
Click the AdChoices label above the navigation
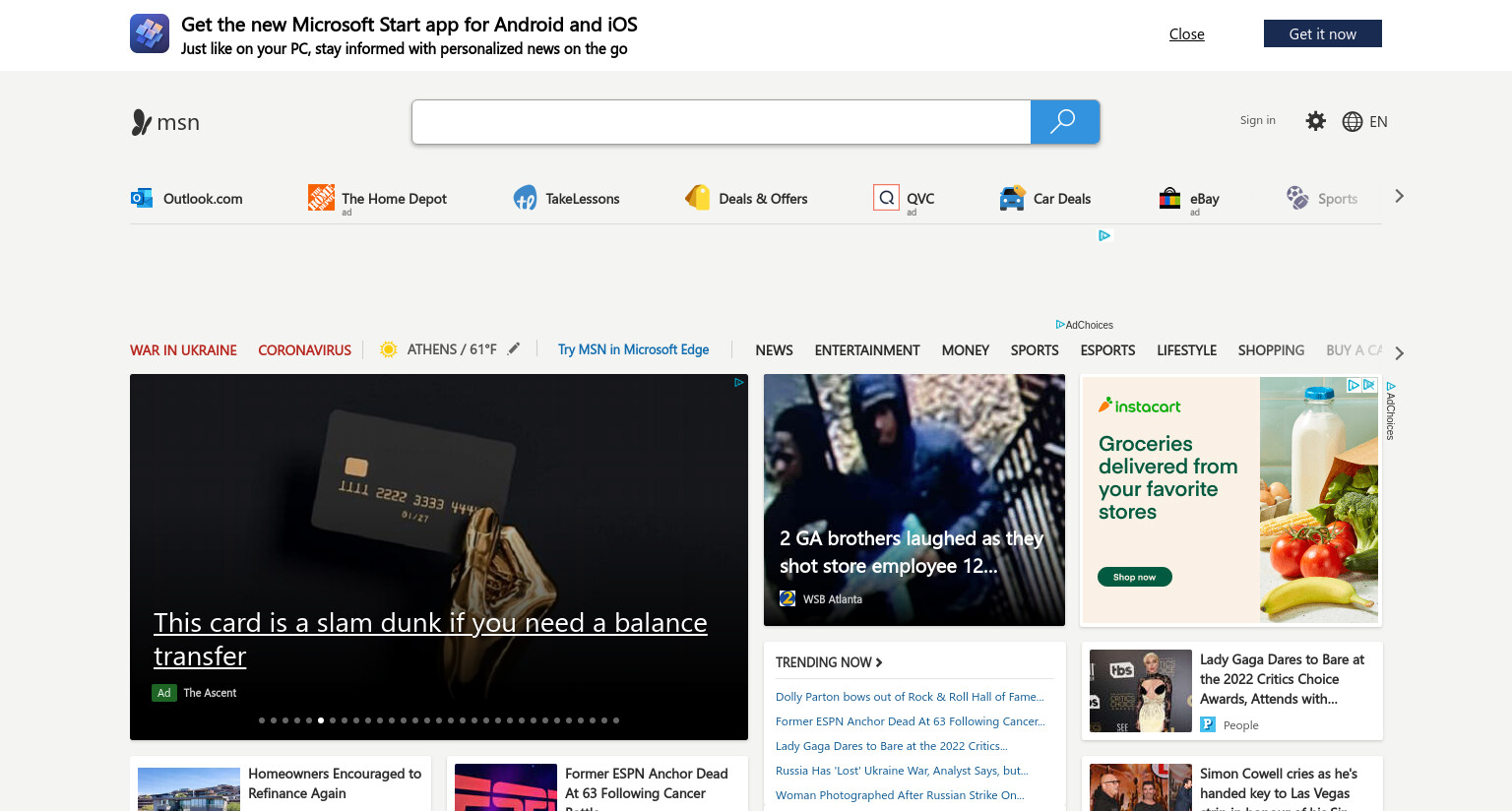1085,325
